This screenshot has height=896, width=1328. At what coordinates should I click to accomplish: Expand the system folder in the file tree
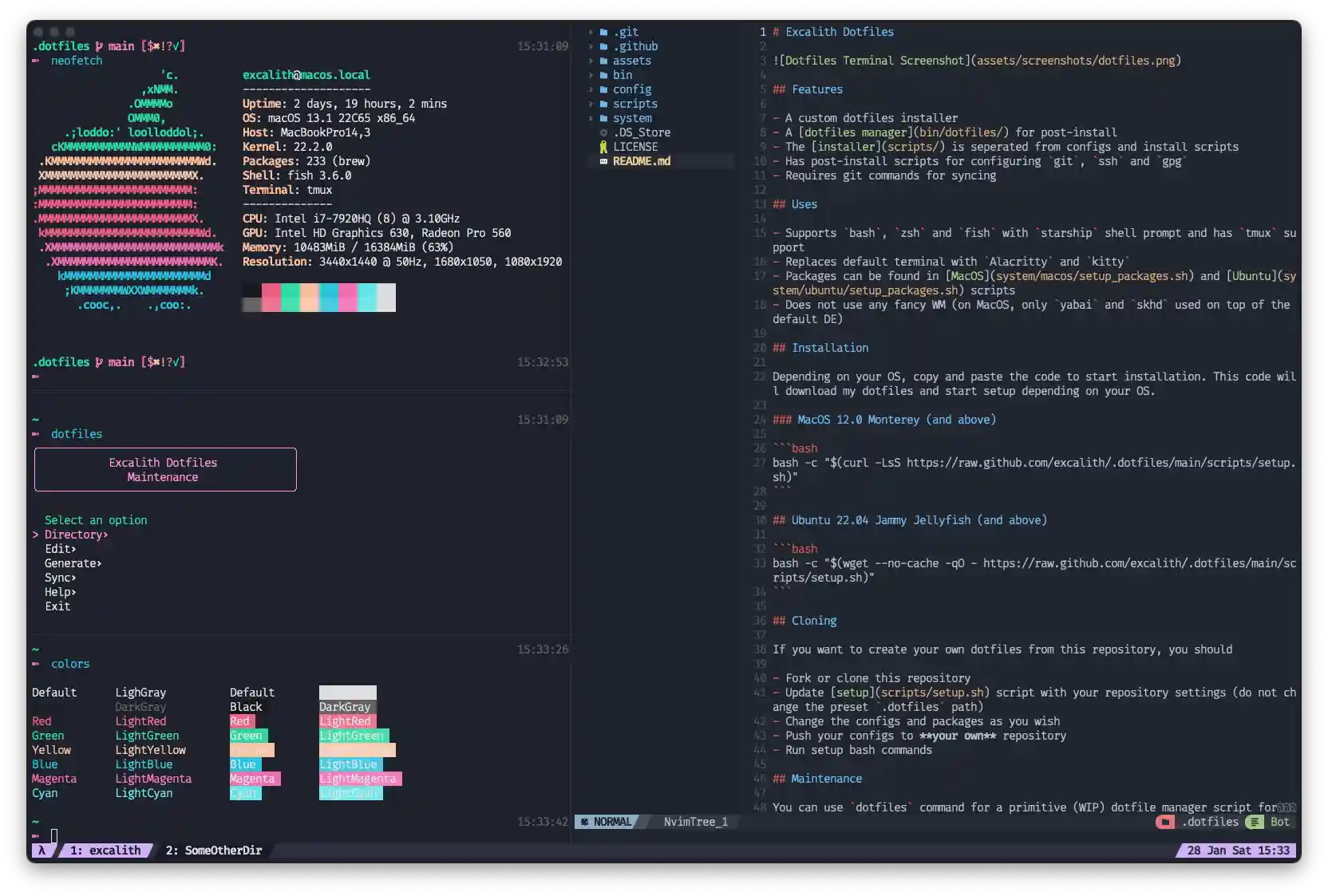click(x=591, y=118)
